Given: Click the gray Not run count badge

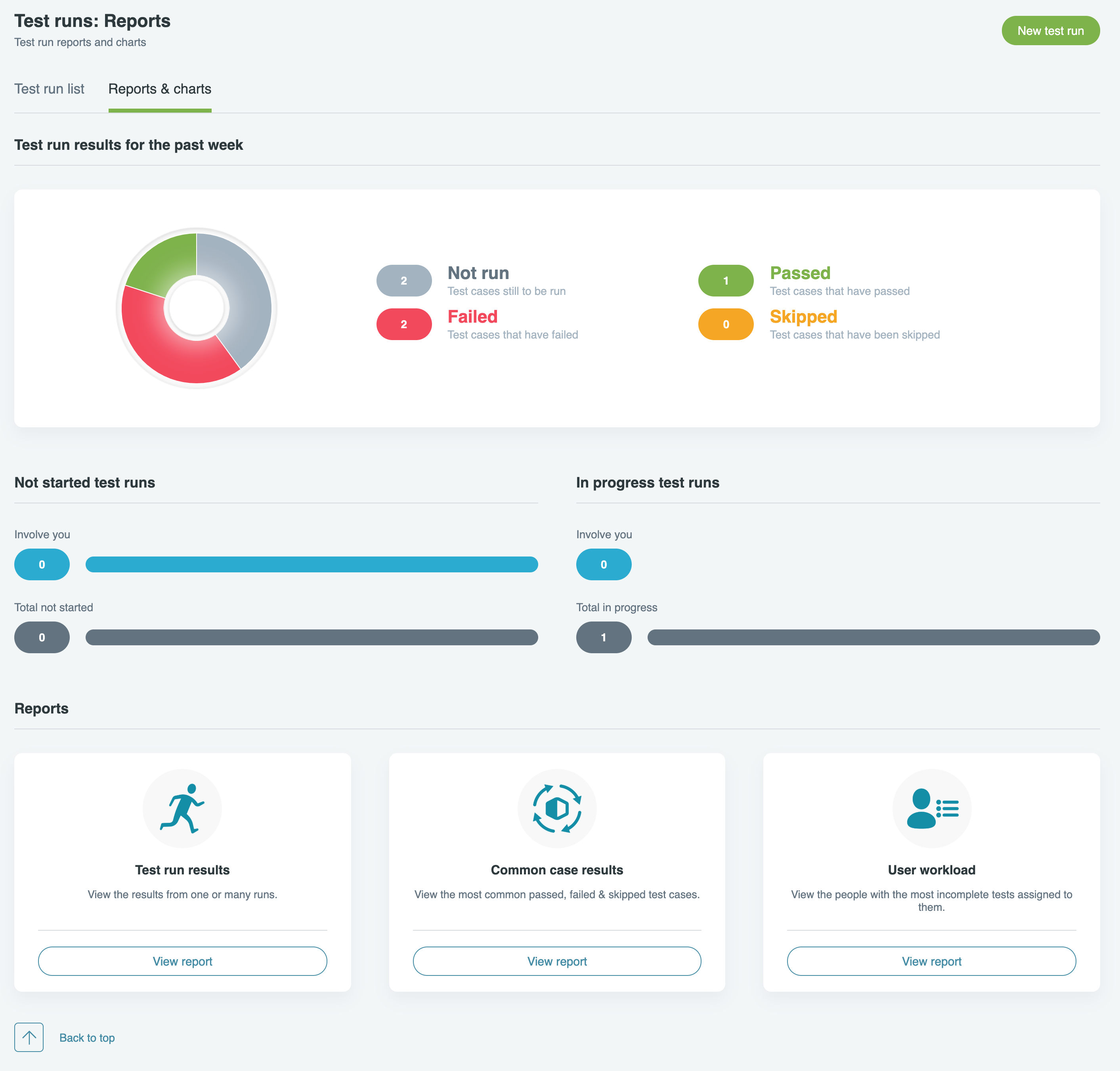Looking at the screenshot, I should 403,280.
